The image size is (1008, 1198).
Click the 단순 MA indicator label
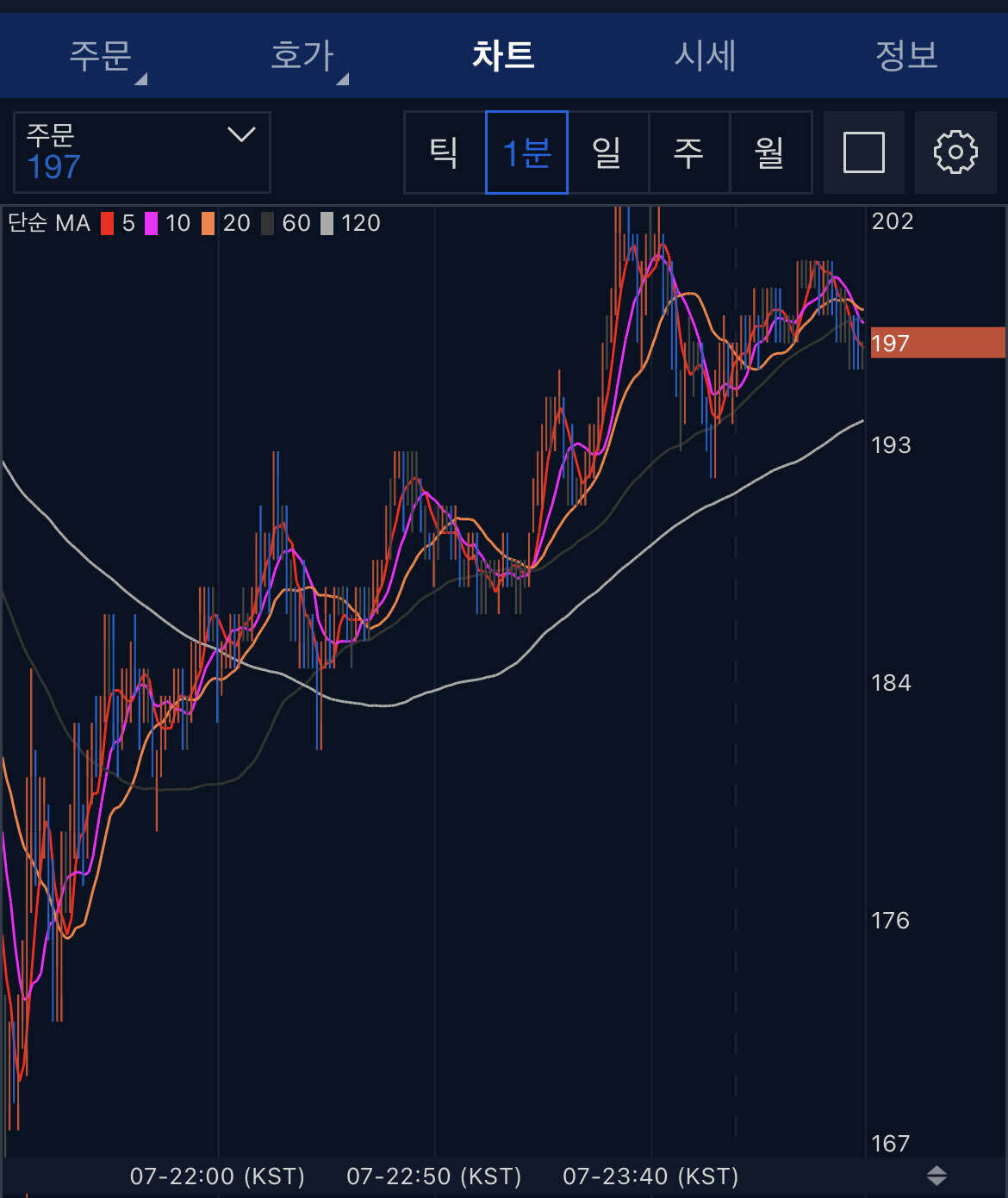pyautogui.click(x=49, y=224)
